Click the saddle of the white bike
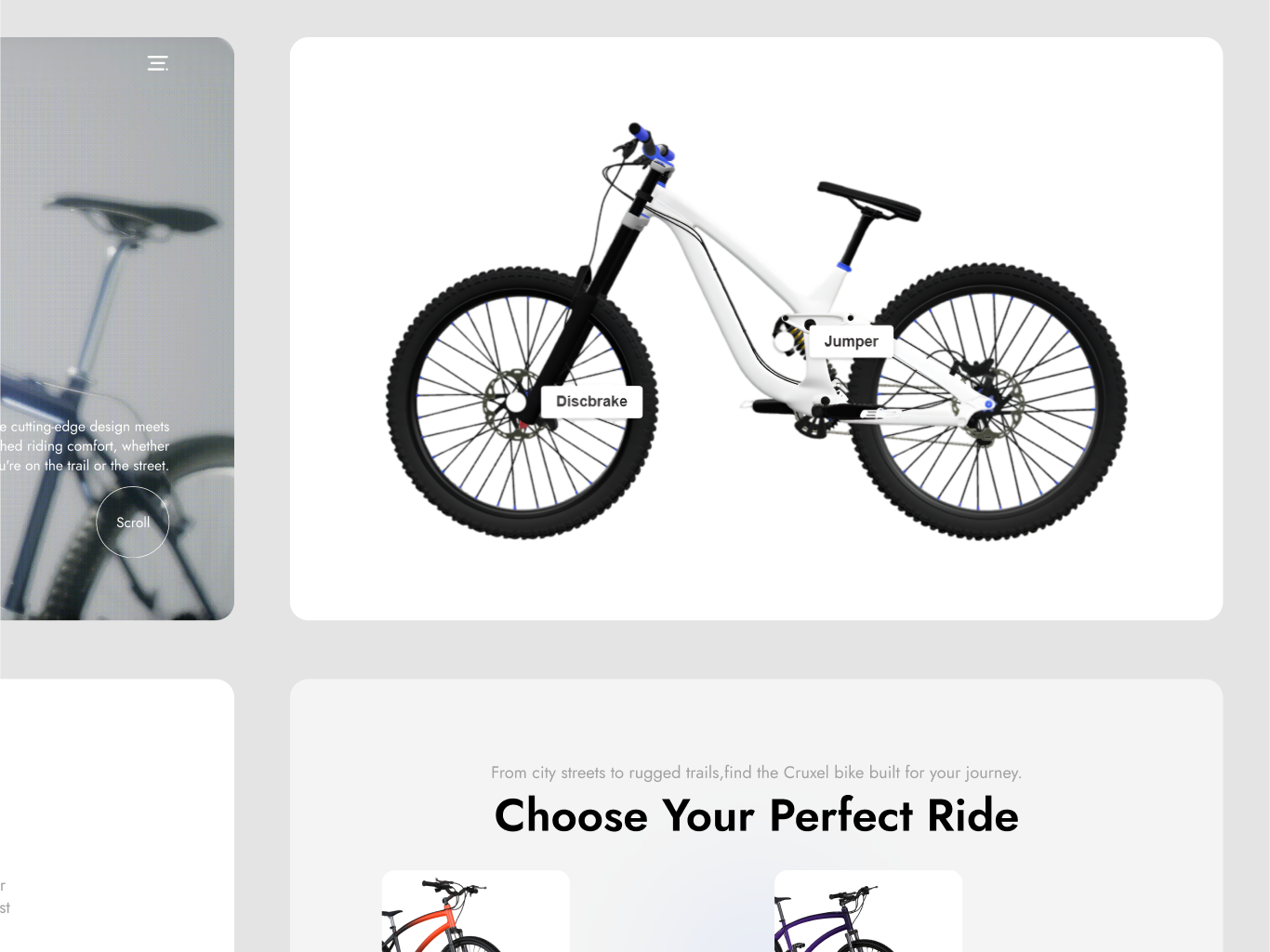 click(868, 201)
